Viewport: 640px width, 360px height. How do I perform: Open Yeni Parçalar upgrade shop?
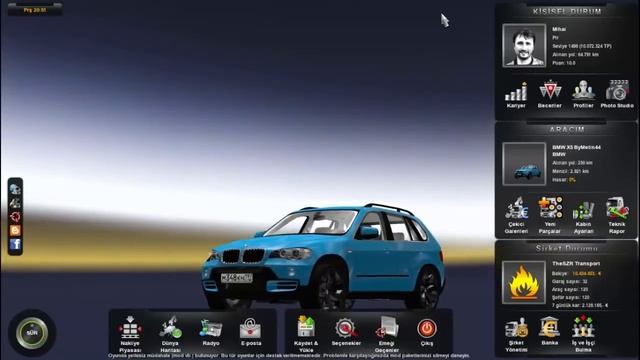(x=550, y=216)
